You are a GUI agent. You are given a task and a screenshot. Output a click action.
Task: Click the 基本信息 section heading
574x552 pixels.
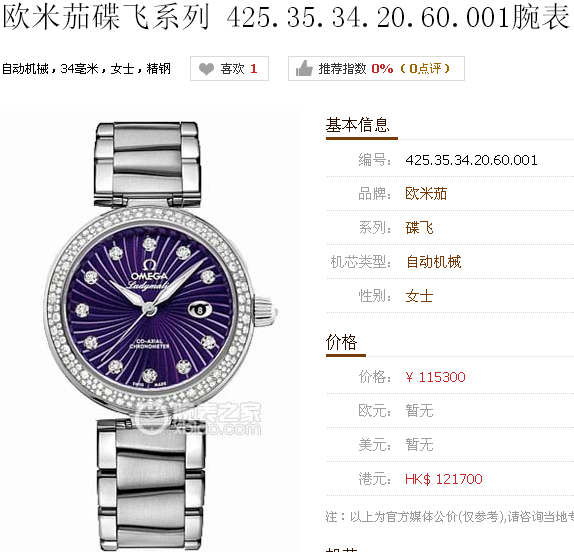coord(357,125)
